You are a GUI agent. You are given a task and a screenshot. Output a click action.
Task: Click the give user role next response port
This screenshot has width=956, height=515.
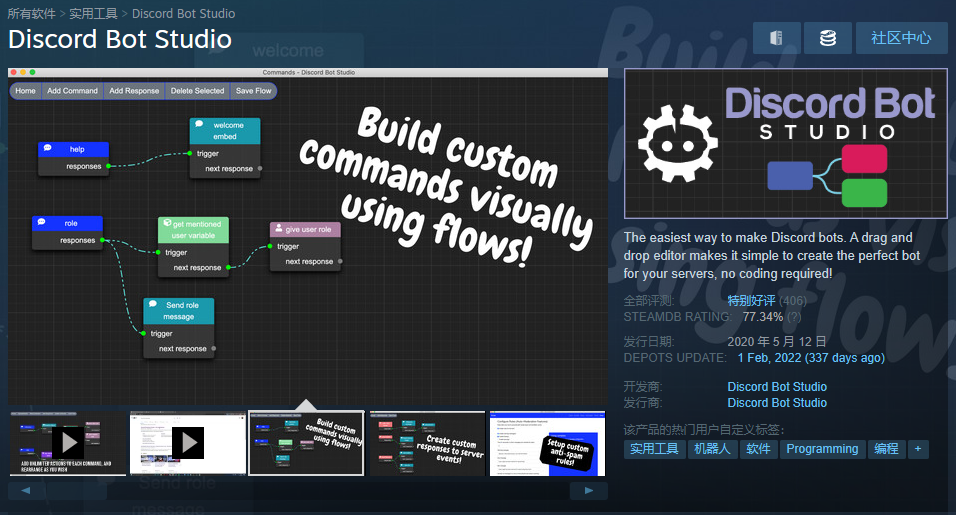[340, 261]
